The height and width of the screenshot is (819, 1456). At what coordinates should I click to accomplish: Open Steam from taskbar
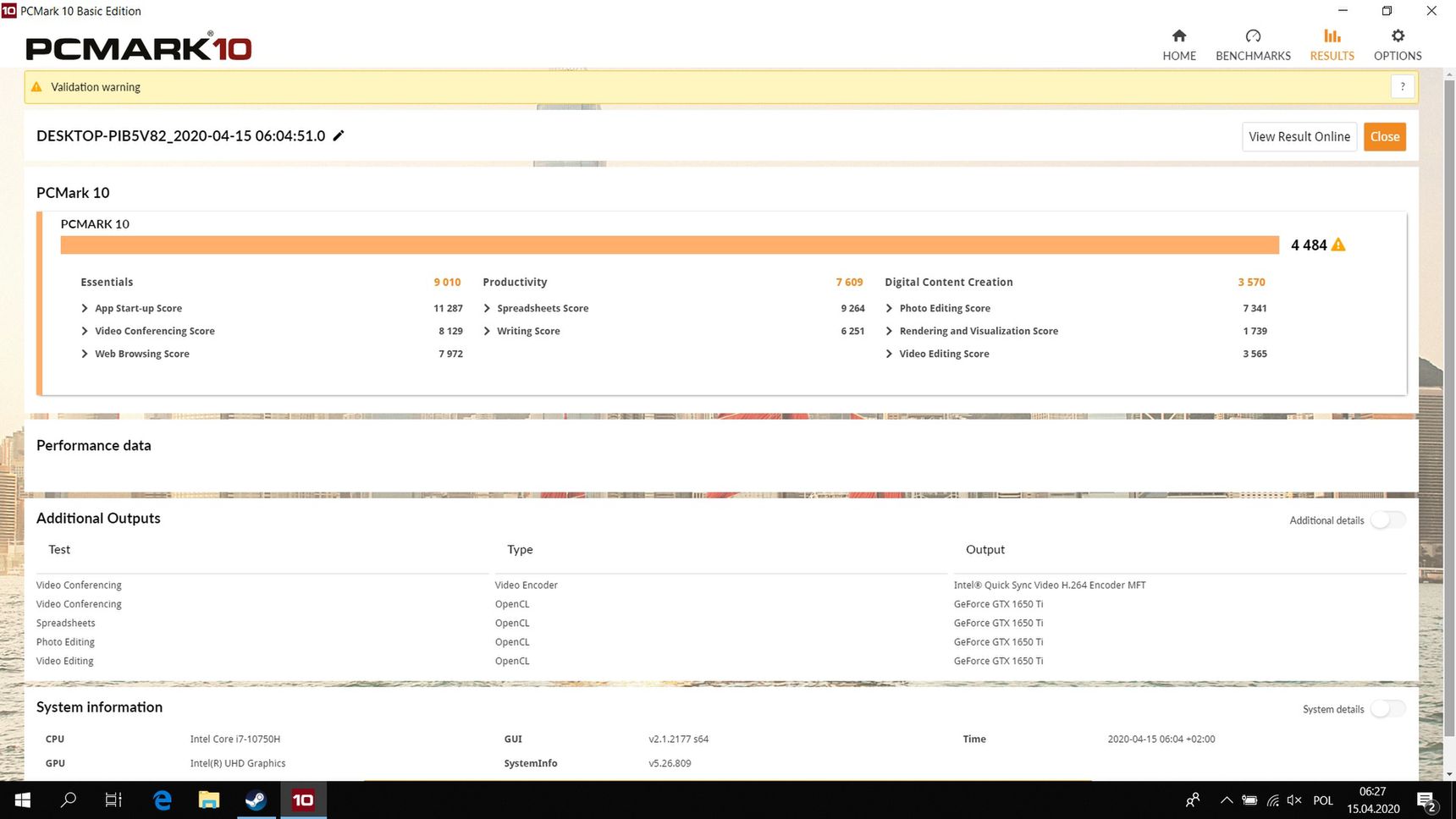(256, 800)
